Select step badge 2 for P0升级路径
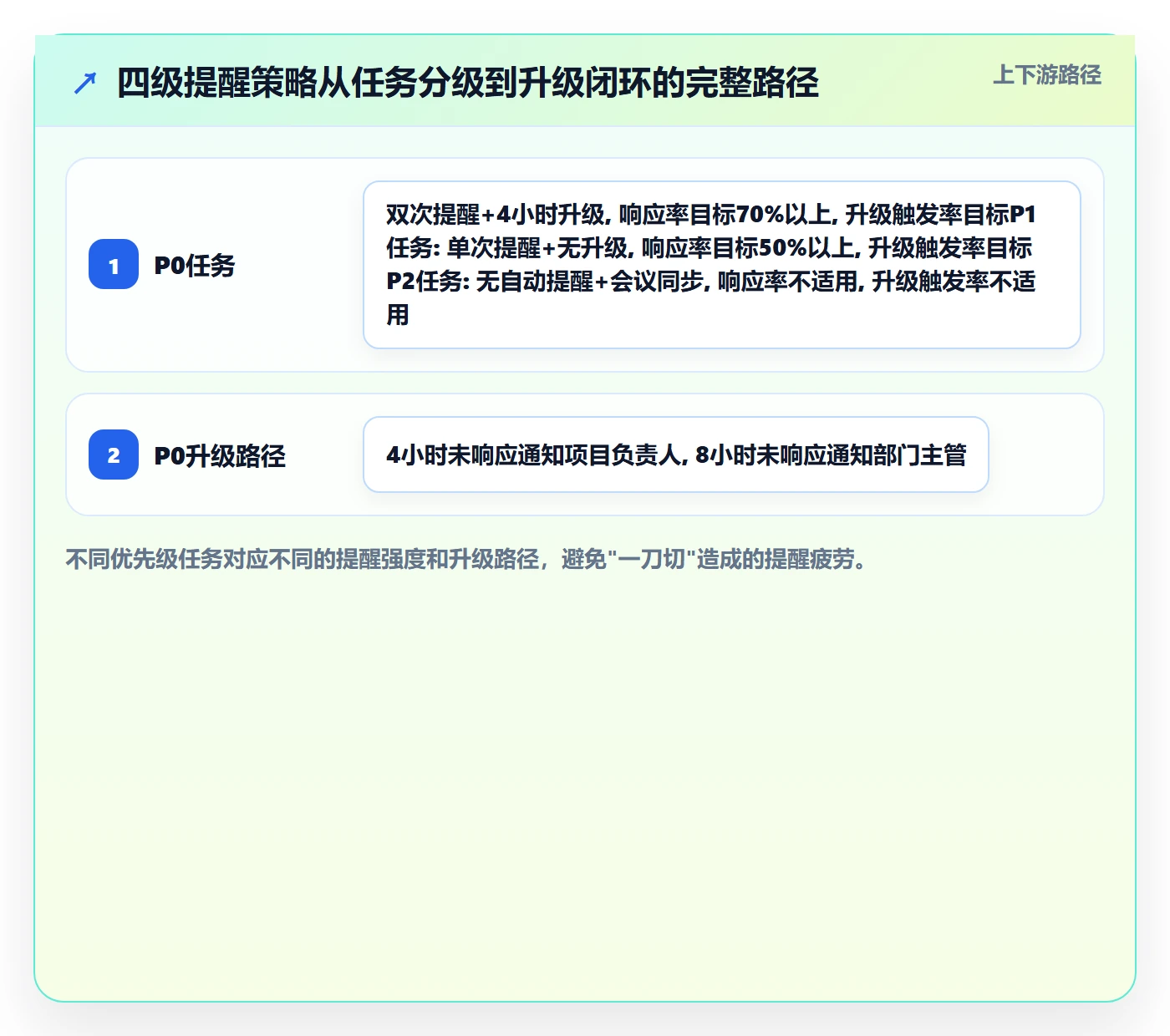The height and width of the screenshot is (1036, 1170). 114,455
